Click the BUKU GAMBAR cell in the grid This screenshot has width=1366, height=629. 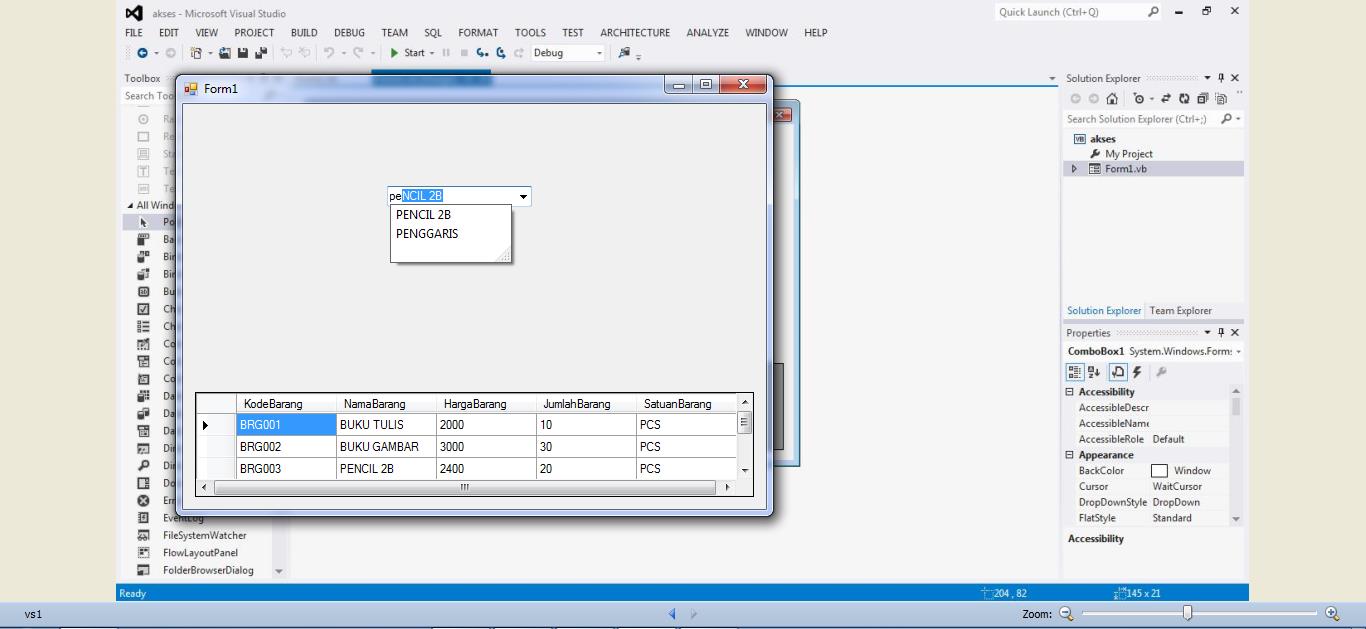coord(386,447)
